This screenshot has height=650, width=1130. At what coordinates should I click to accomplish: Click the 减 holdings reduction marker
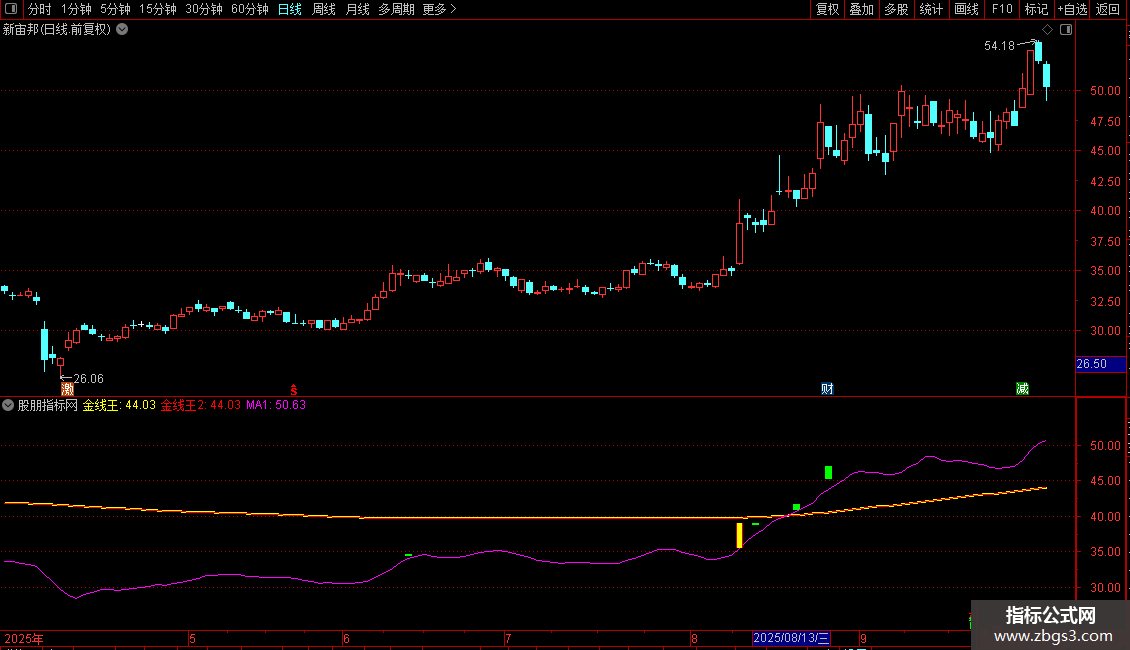tap(1022, 389)
